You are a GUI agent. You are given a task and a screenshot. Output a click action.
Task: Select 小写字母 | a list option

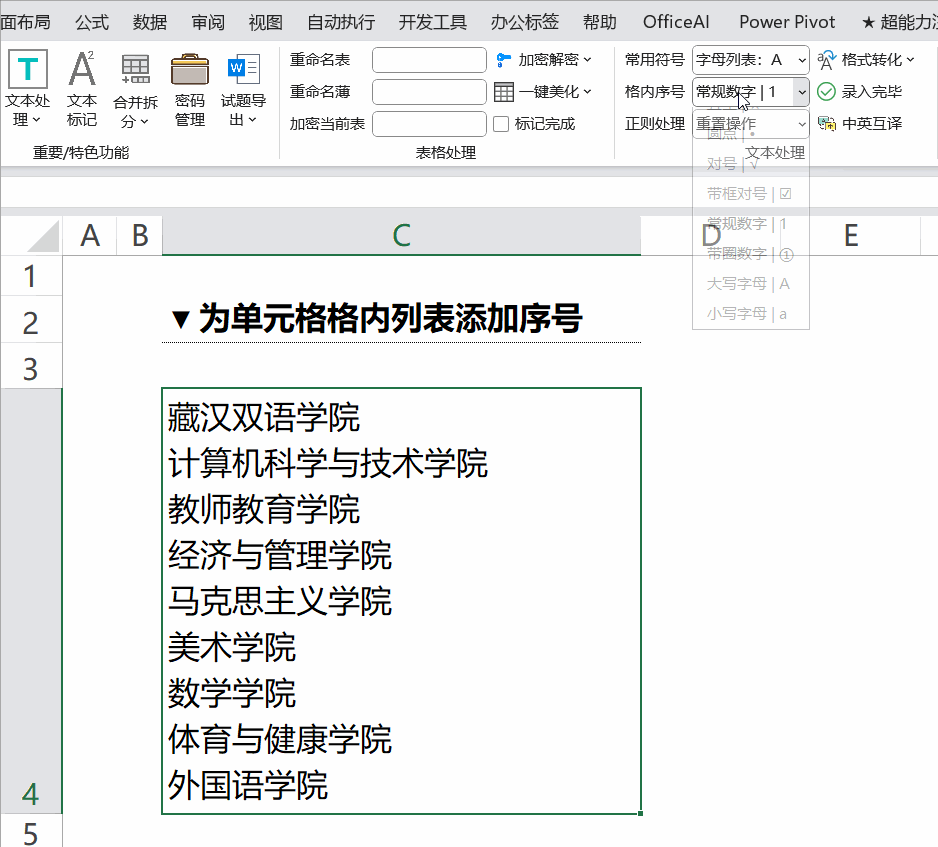coord(750,313)
